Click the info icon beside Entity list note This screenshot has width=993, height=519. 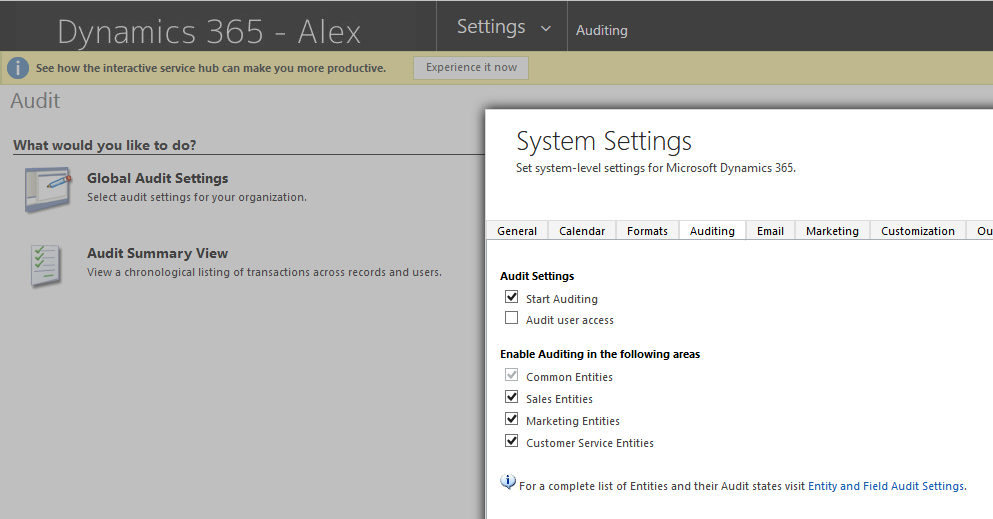click(508, 484)
